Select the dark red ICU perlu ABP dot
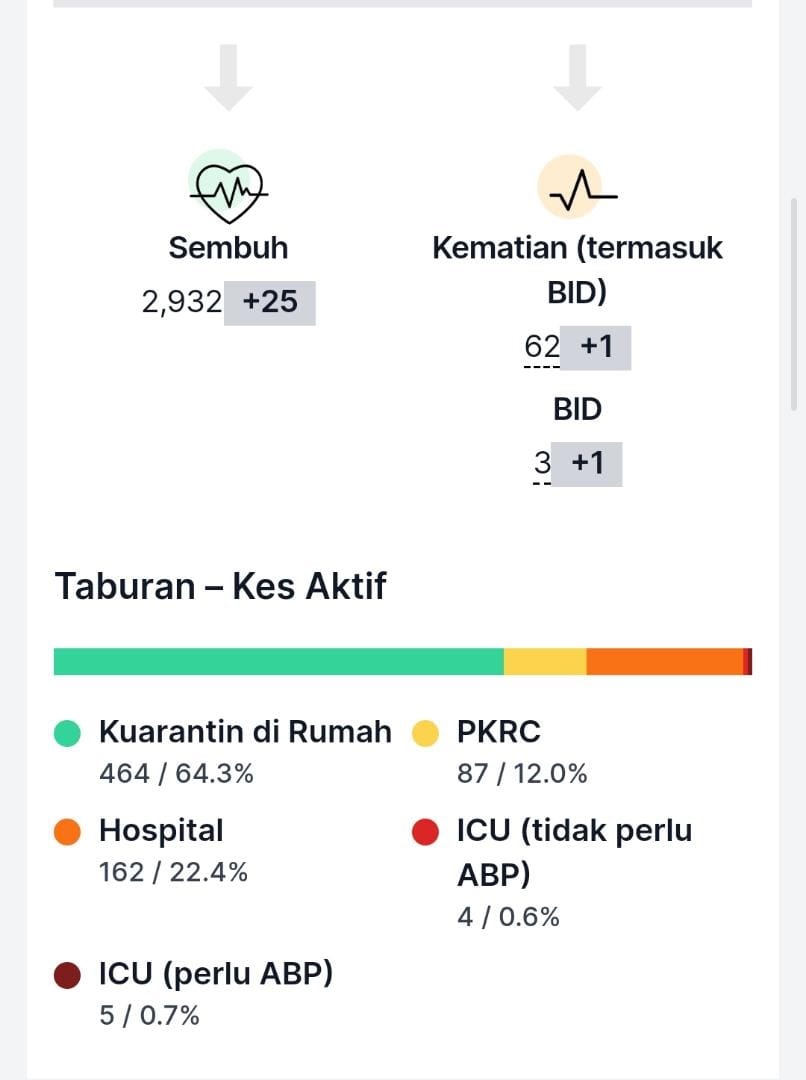This screenshot has width=806, height=1080. tap(68, 975)
